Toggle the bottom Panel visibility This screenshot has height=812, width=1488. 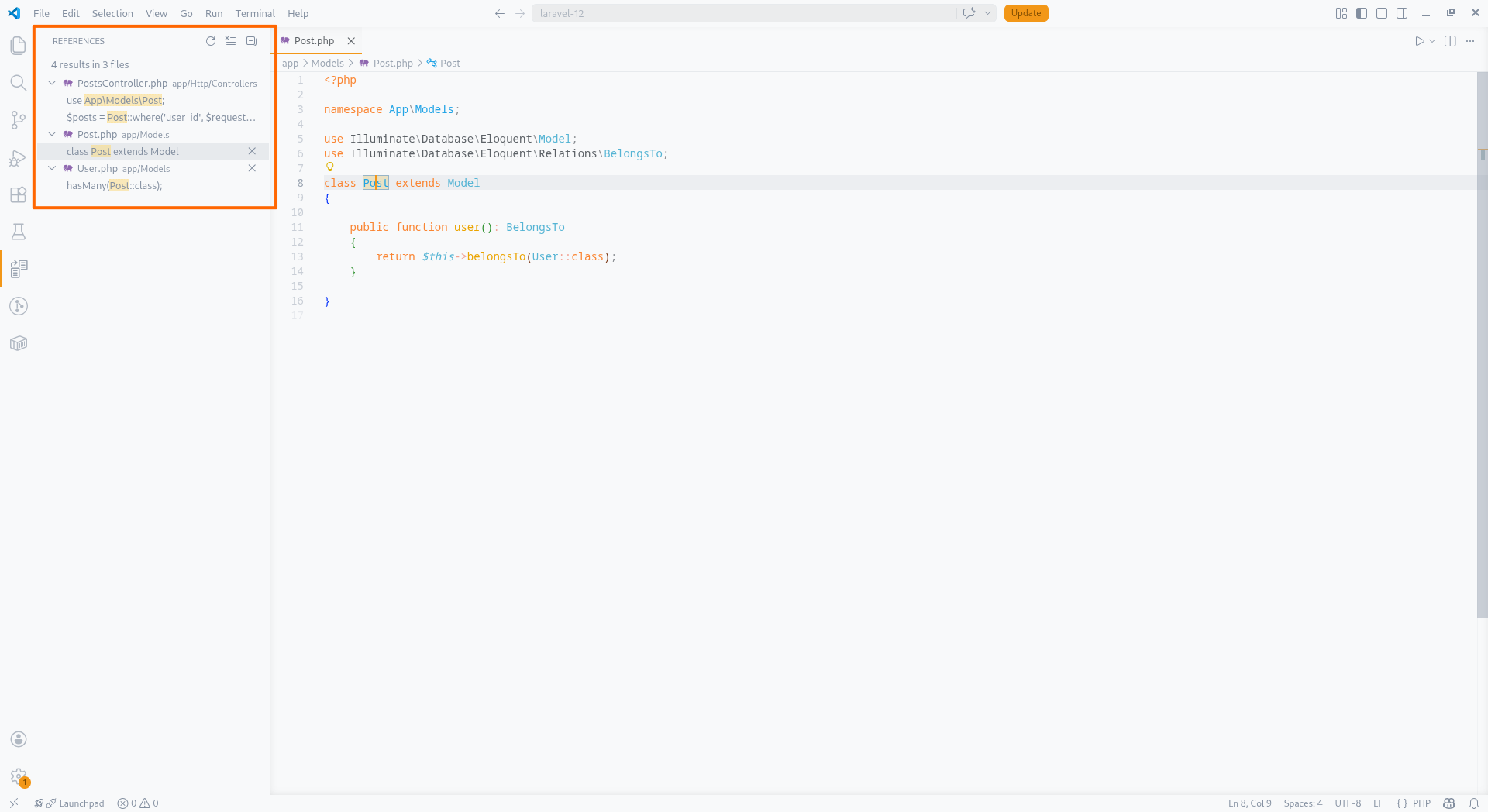point(1382,13)
